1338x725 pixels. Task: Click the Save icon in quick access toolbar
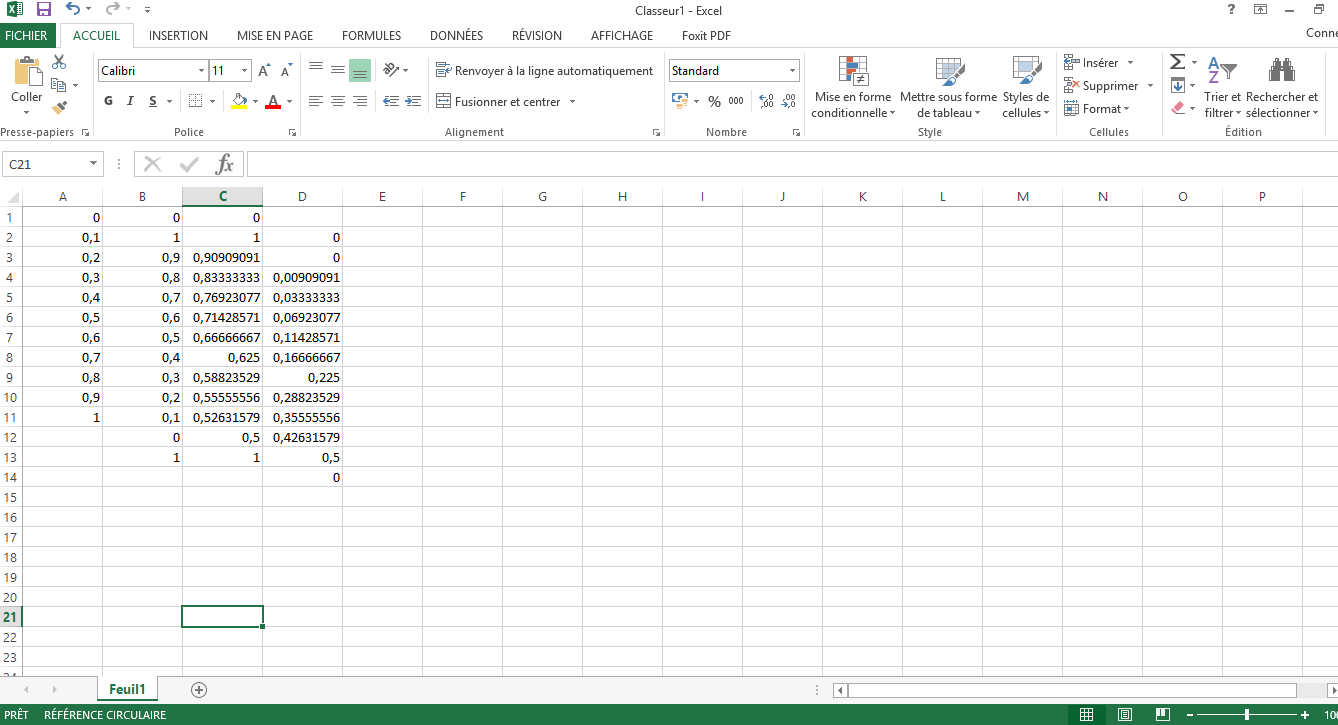pyautogui.click(x=43, y=9)
